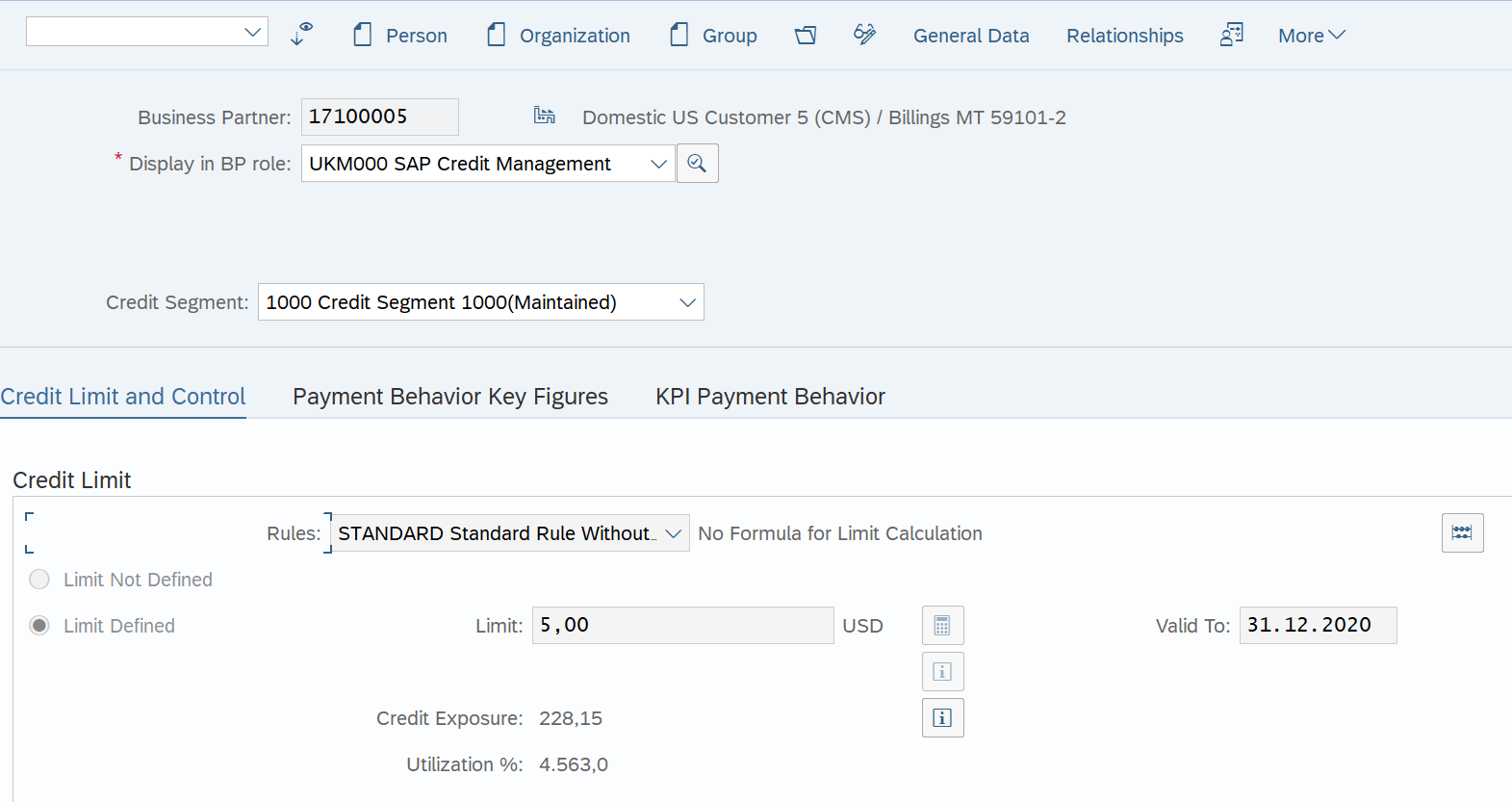Click the Relationships button
1512x802 pixels.
pos(1124,36)
